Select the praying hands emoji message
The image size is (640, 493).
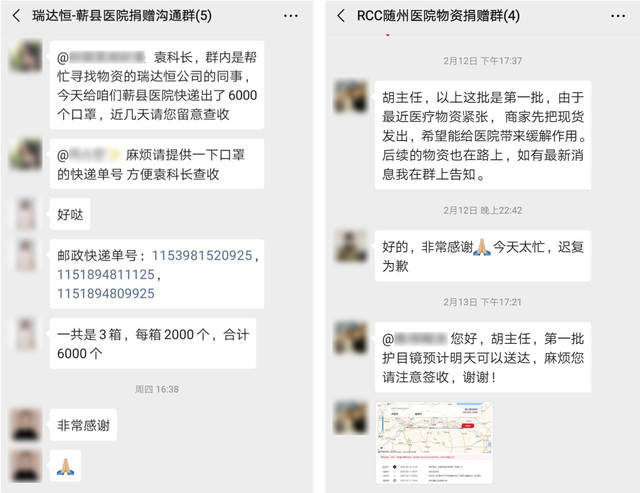(x=65, y=466)
